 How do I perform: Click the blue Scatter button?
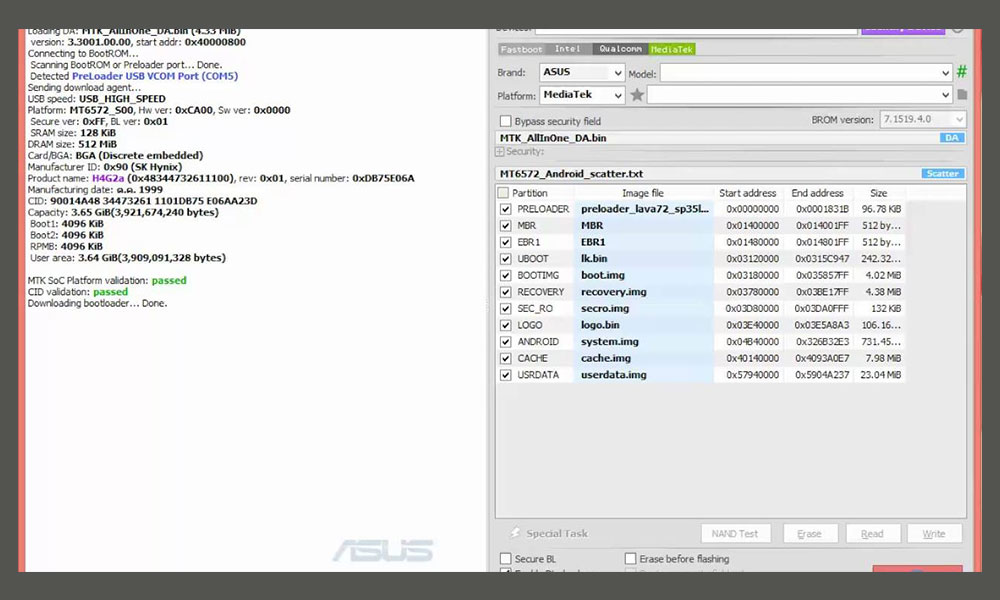[943, 173]
